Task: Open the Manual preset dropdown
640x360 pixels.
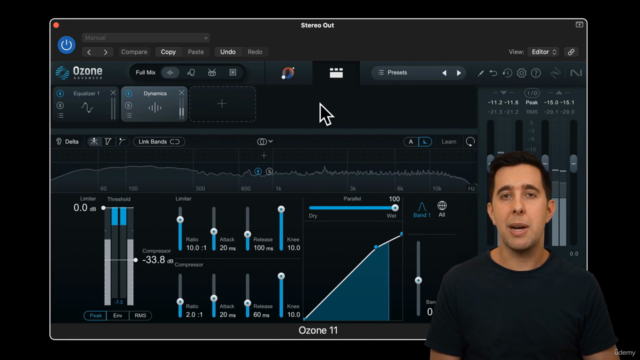Action: point(146,38)
